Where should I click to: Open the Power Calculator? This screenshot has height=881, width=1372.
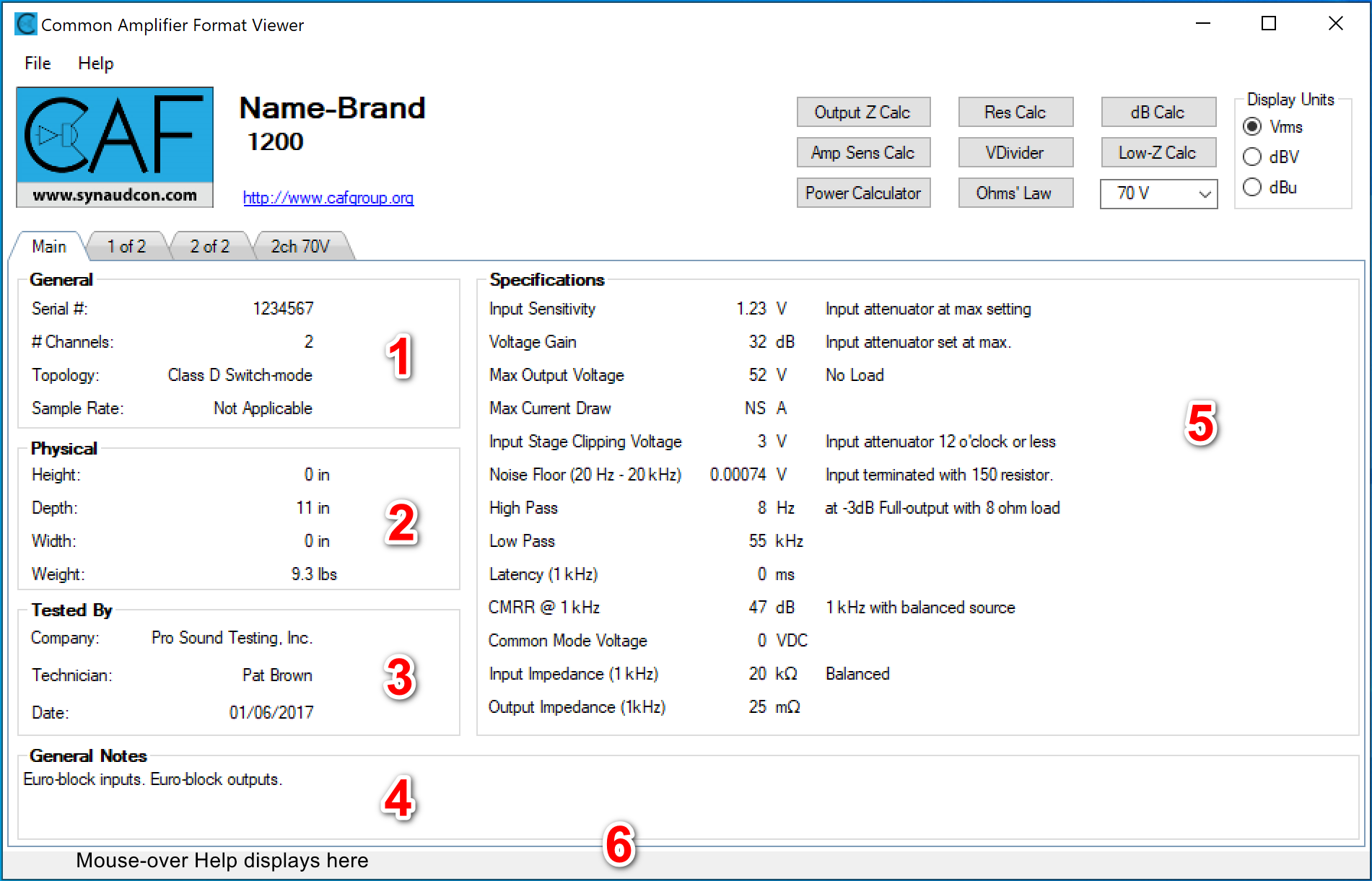point(862,193)
